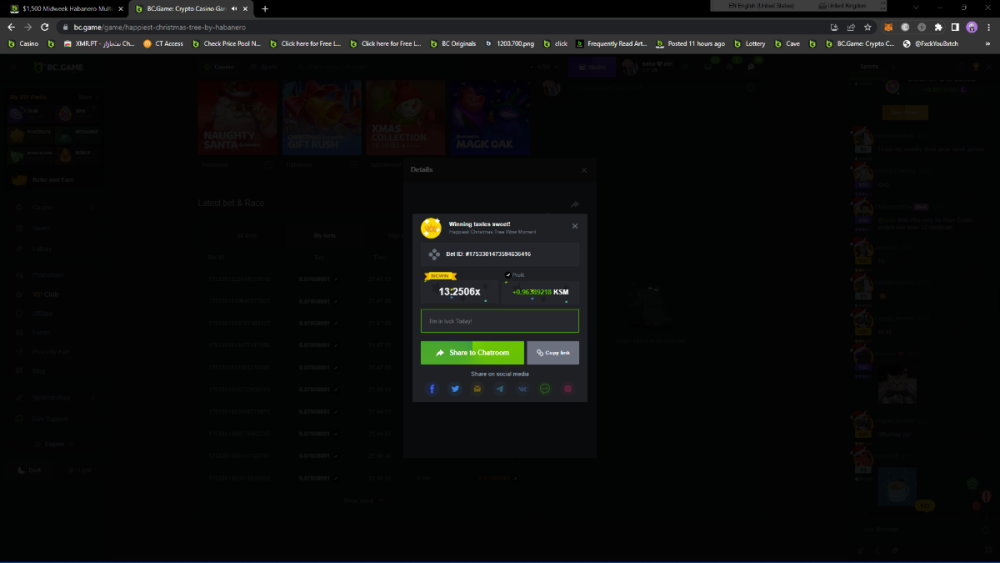Switch to the Midweek Habanero tab

67,8
